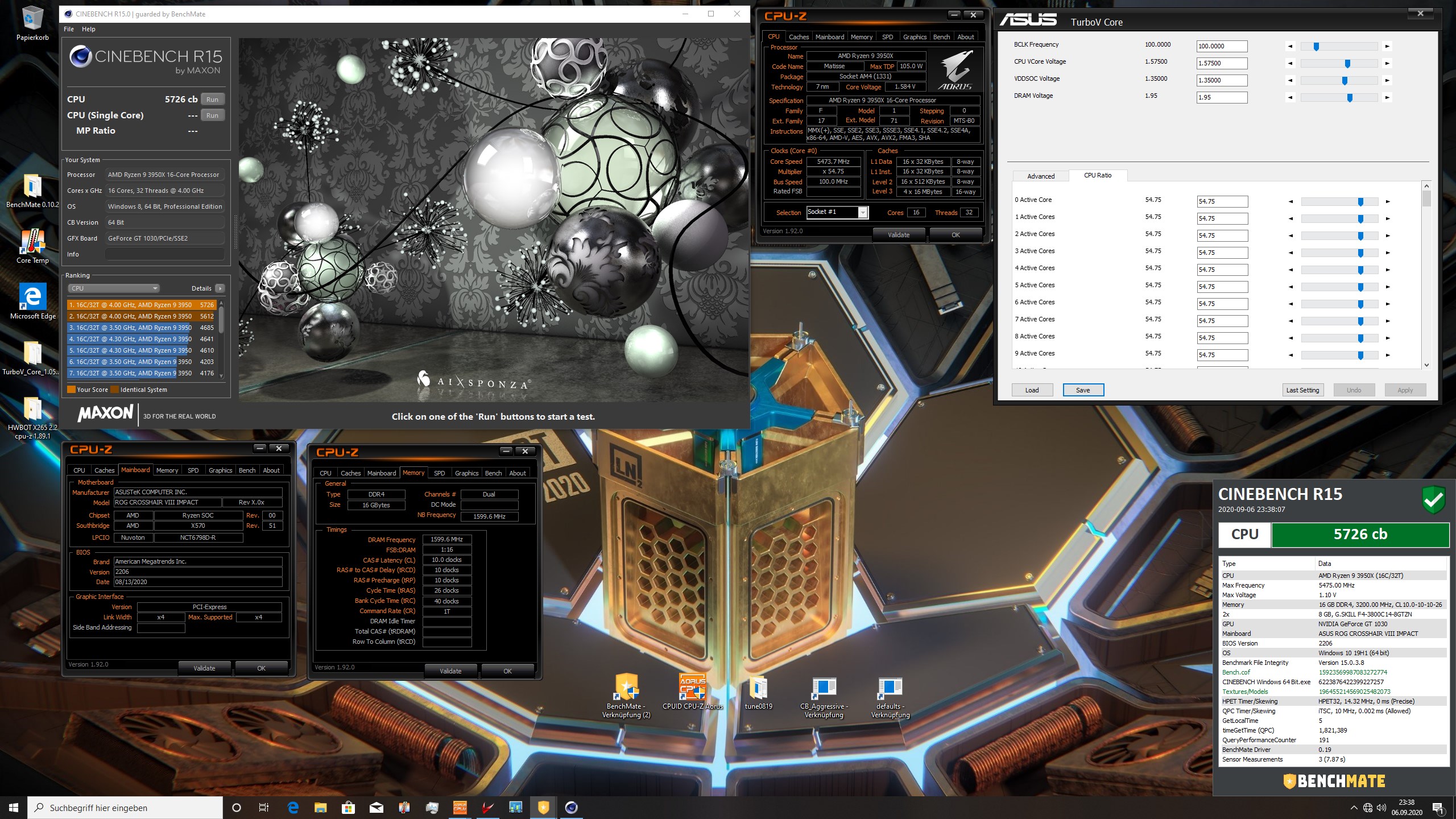Viewport: 1456px width, 819px height.
Task: Decrease CPU VCore Voltage with left arrow
Action: pyautogui.click(x=1290, y=64)
